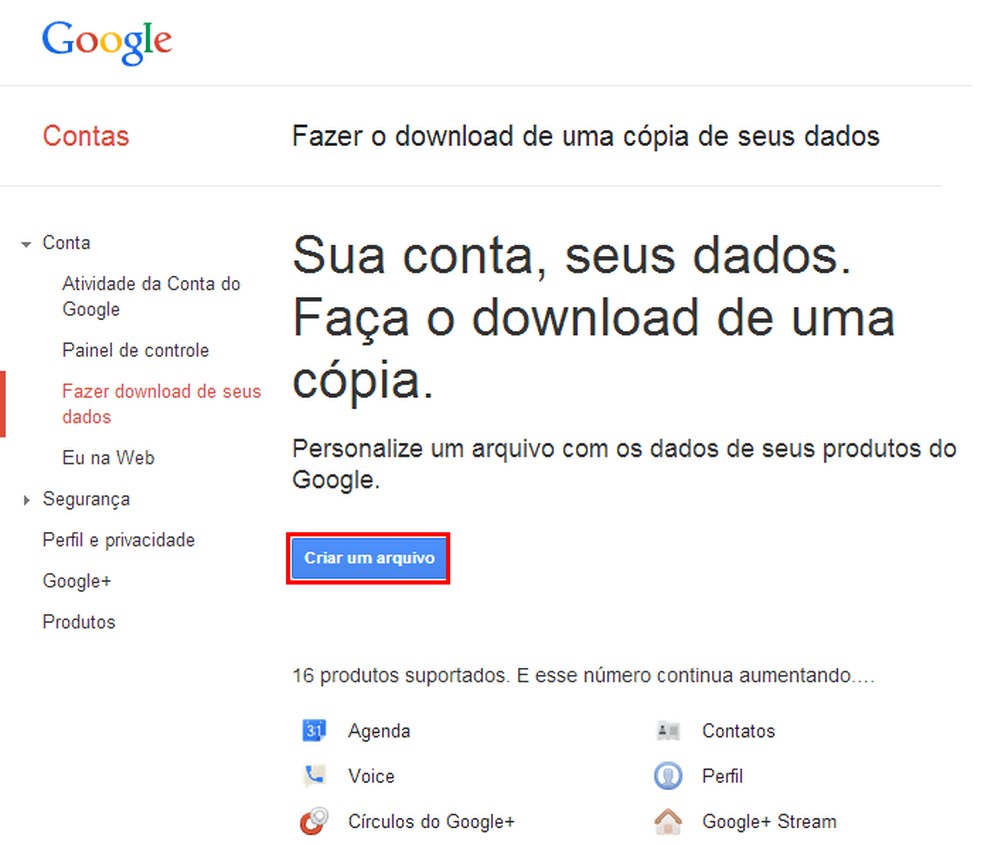Click the Google logo
Viewport: 984px width, 845px height.
107,42
